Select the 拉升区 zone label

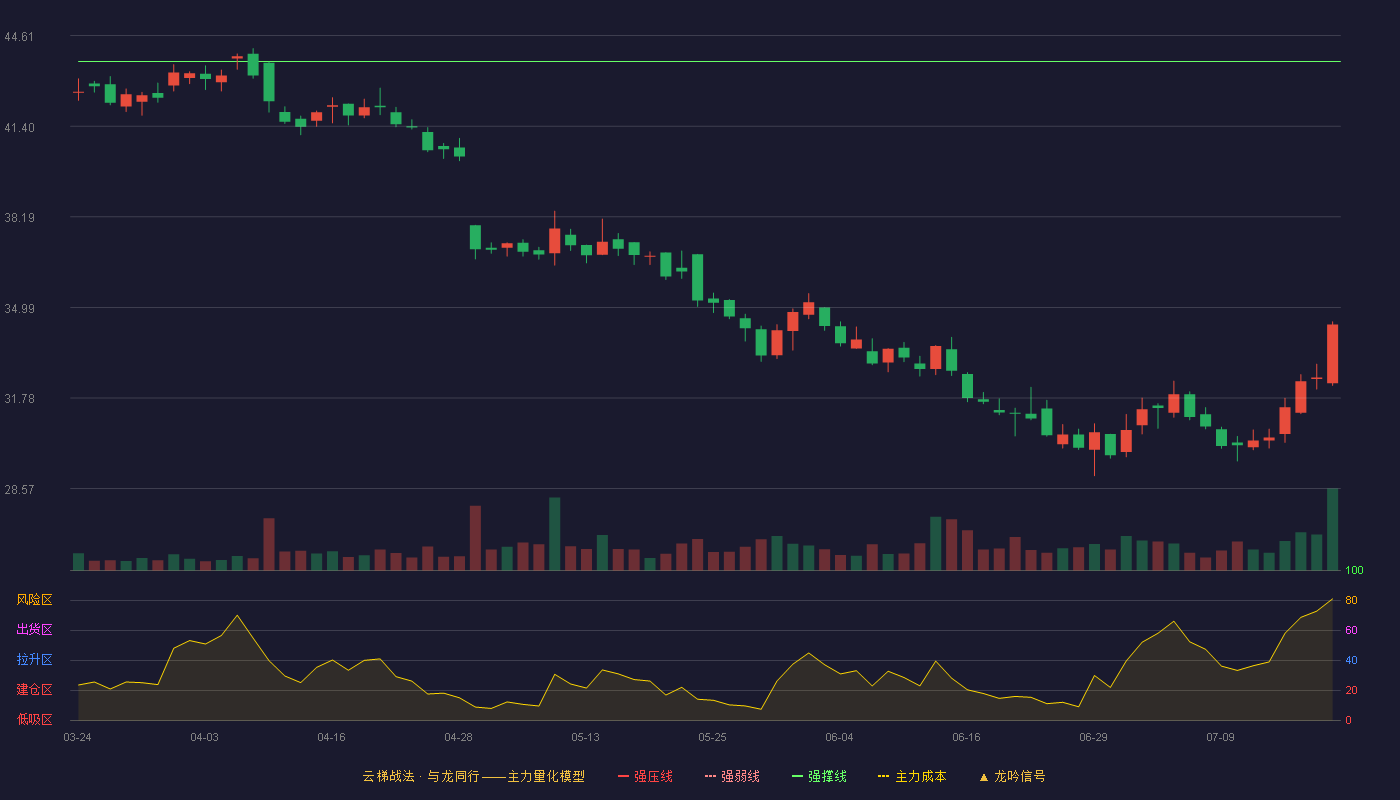[x=34, y=660]
